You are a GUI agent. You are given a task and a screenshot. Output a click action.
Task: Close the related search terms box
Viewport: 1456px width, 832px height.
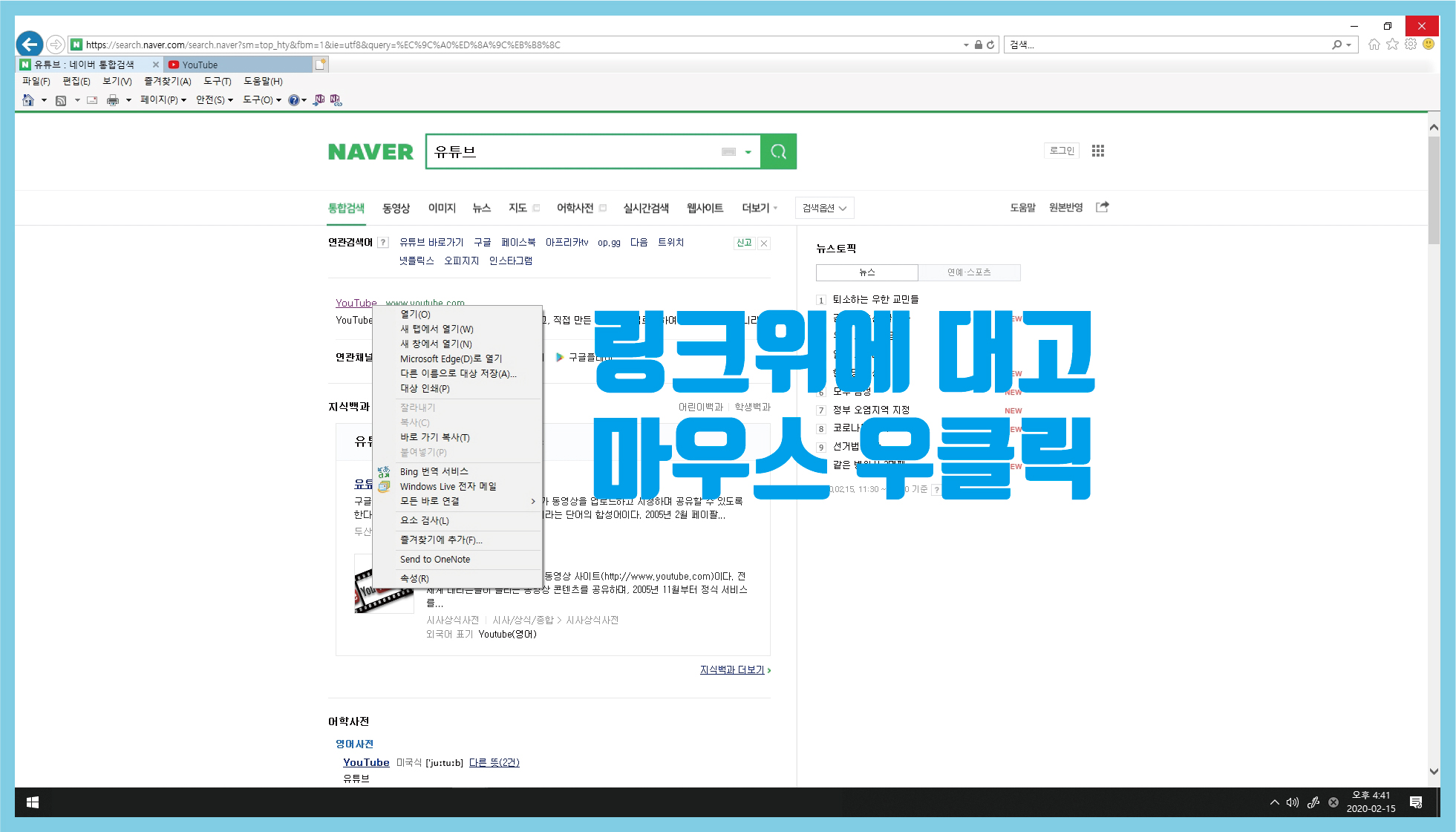click(x=764, y=243)
